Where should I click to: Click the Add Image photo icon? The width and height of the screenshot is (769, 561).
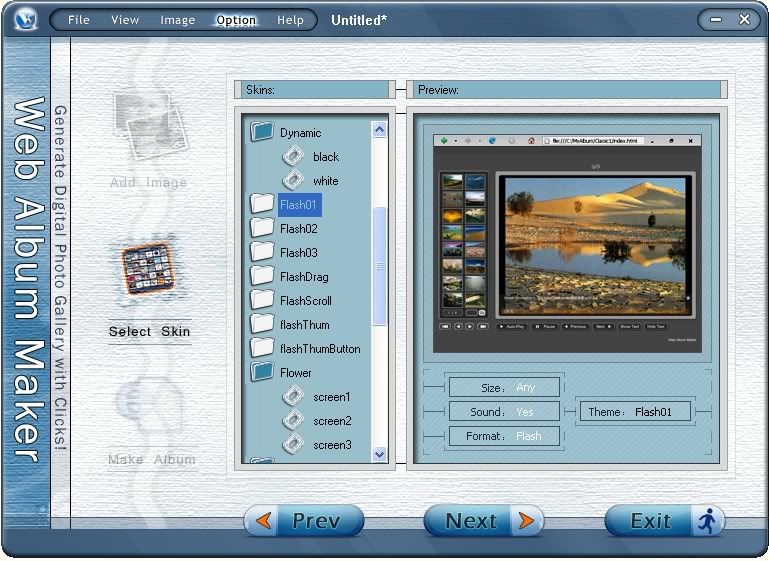click(150, 126)
